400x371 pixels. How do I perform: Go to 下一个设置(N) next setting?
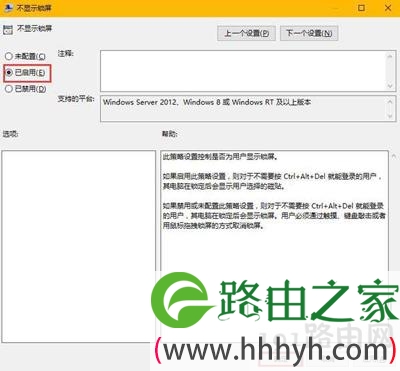(309, 33)
